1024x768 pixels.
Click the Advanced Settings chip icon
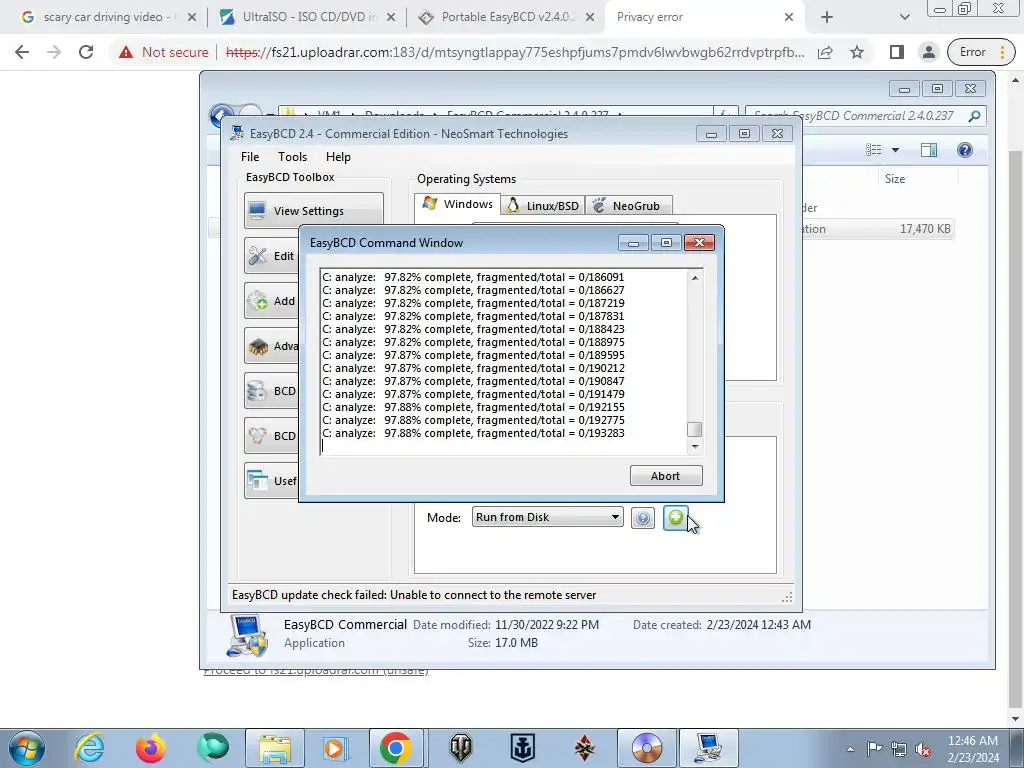coord(258,346)
